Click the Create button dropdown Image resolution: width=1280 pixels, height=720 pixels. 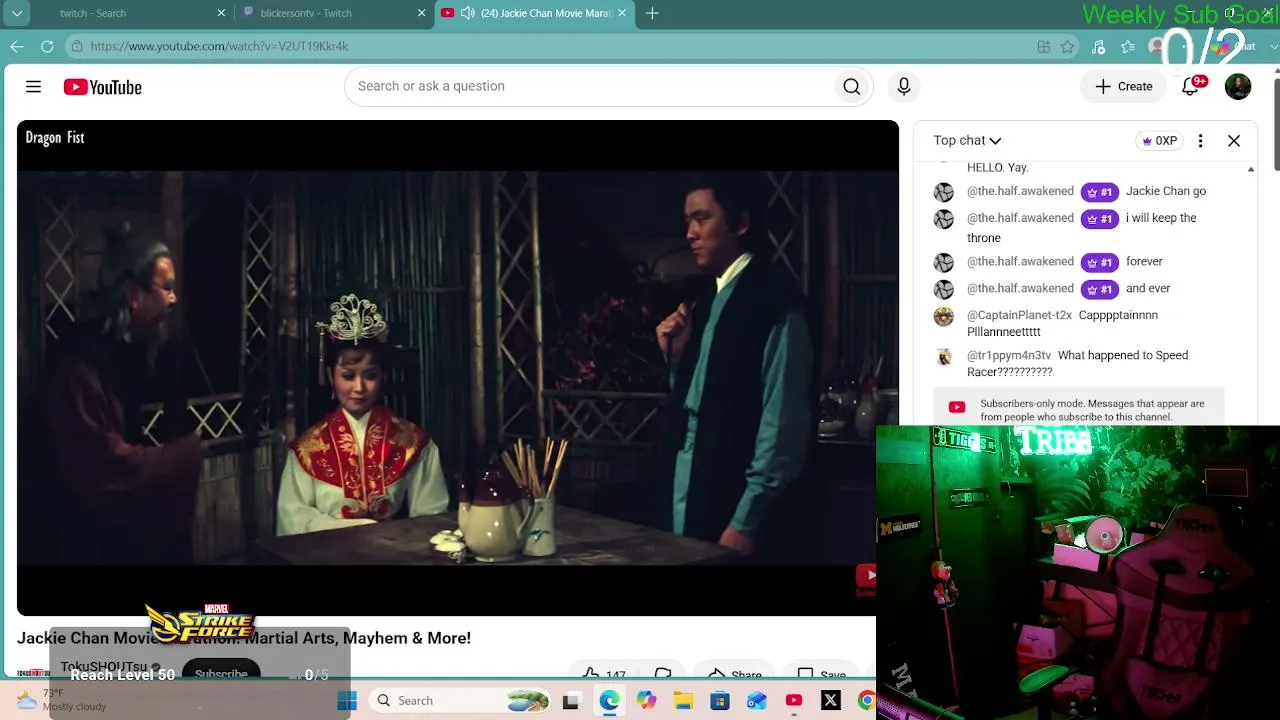pos(1124,87)
